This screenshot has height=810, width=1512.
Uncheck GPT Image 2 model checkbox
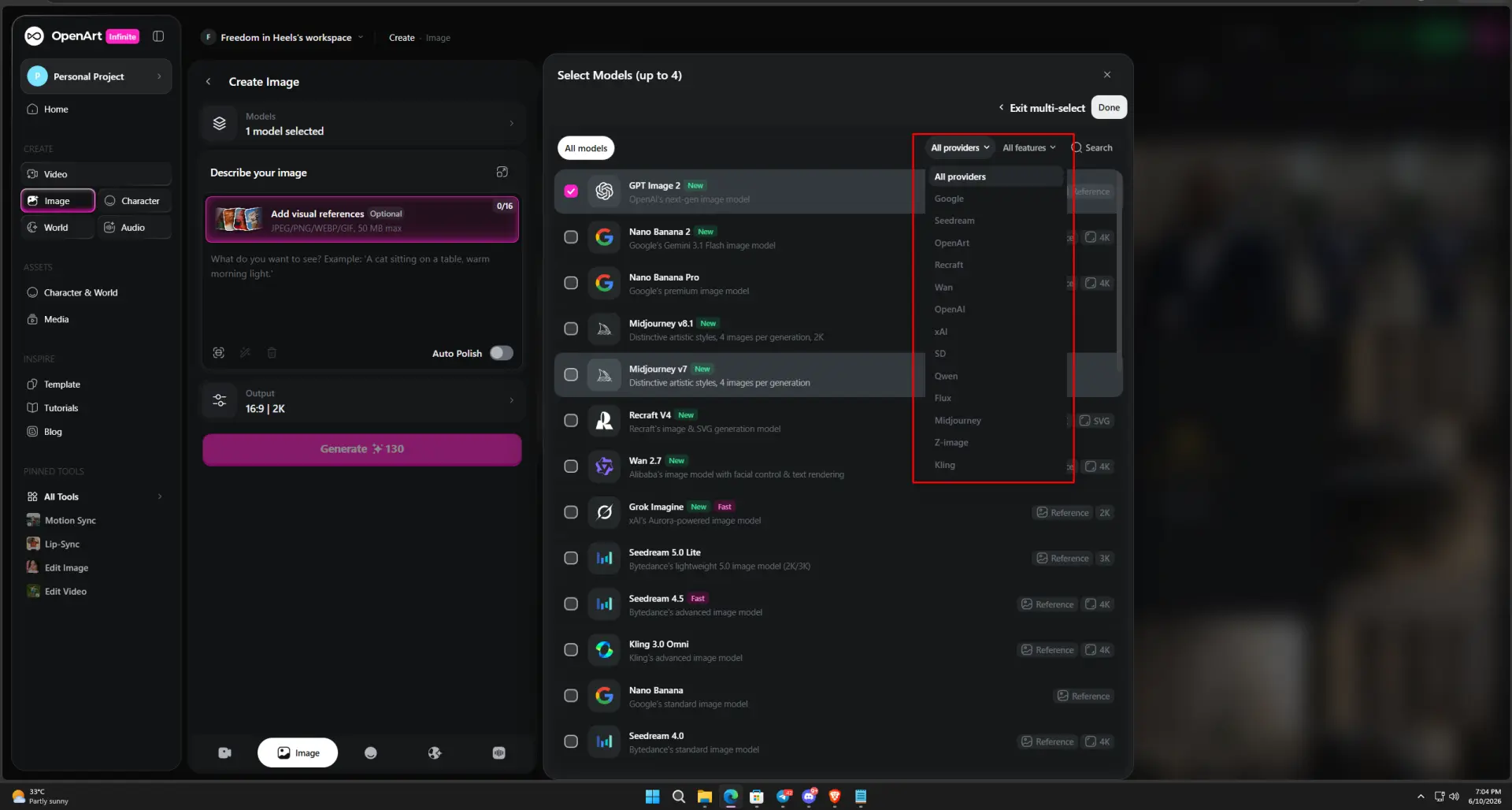[x=571, y=191]
